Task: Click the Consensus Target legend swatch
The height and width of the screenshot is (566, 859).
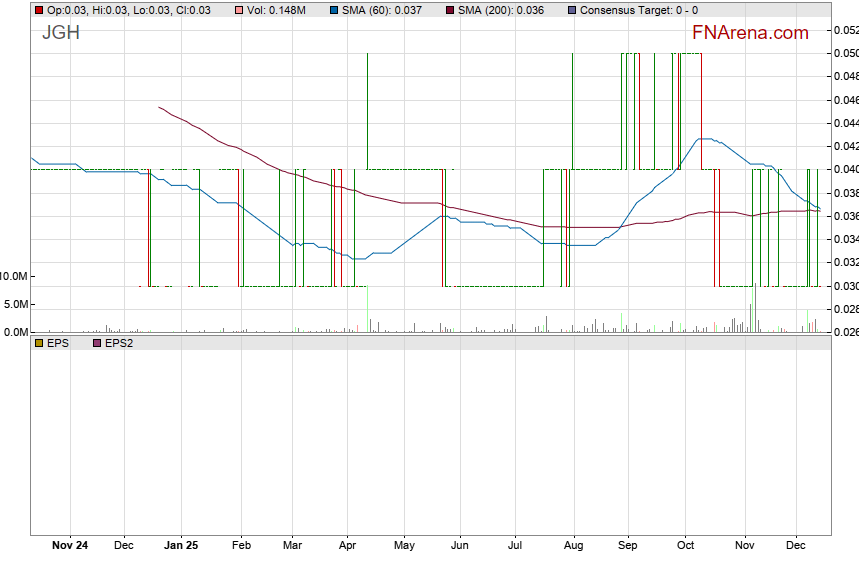Action: tap(571, 10)
